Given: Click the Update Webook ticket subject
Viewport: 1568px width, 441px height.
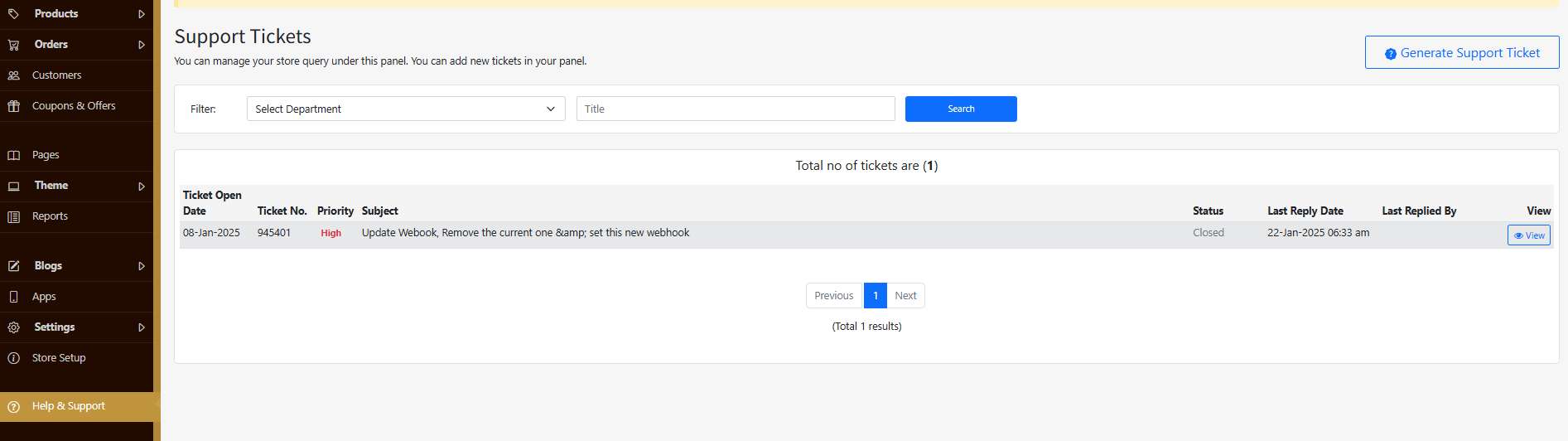Looking at the screenshot, I should (525, 233).
